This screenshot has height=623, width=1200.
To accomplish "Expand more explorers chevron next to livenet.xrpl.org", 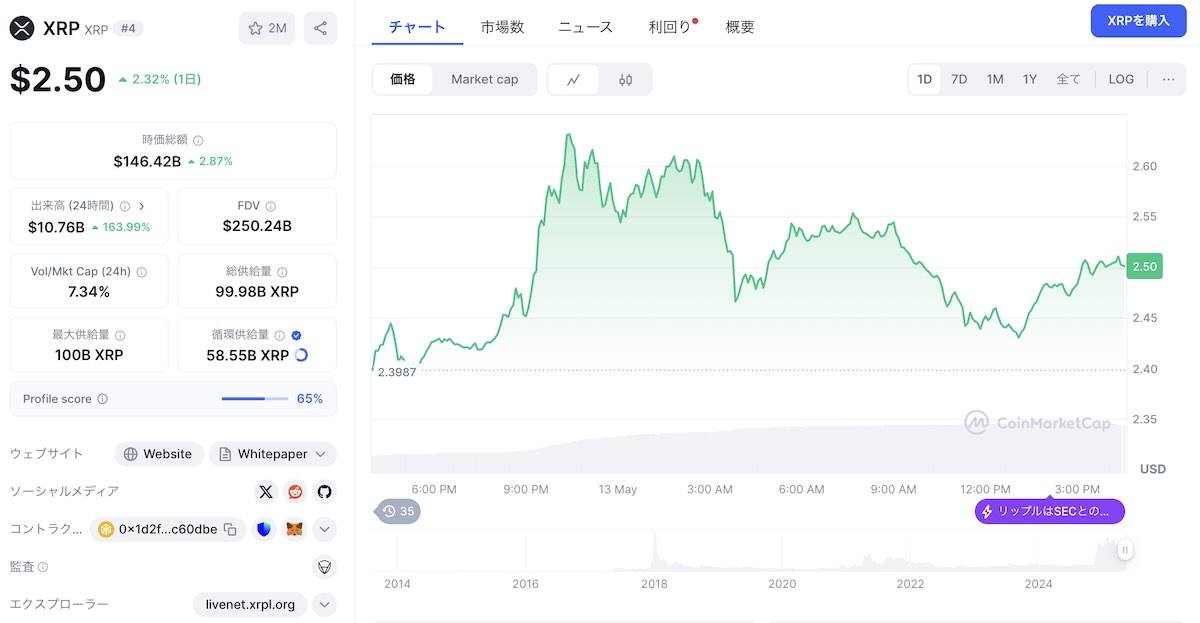I will click(324, 604).
